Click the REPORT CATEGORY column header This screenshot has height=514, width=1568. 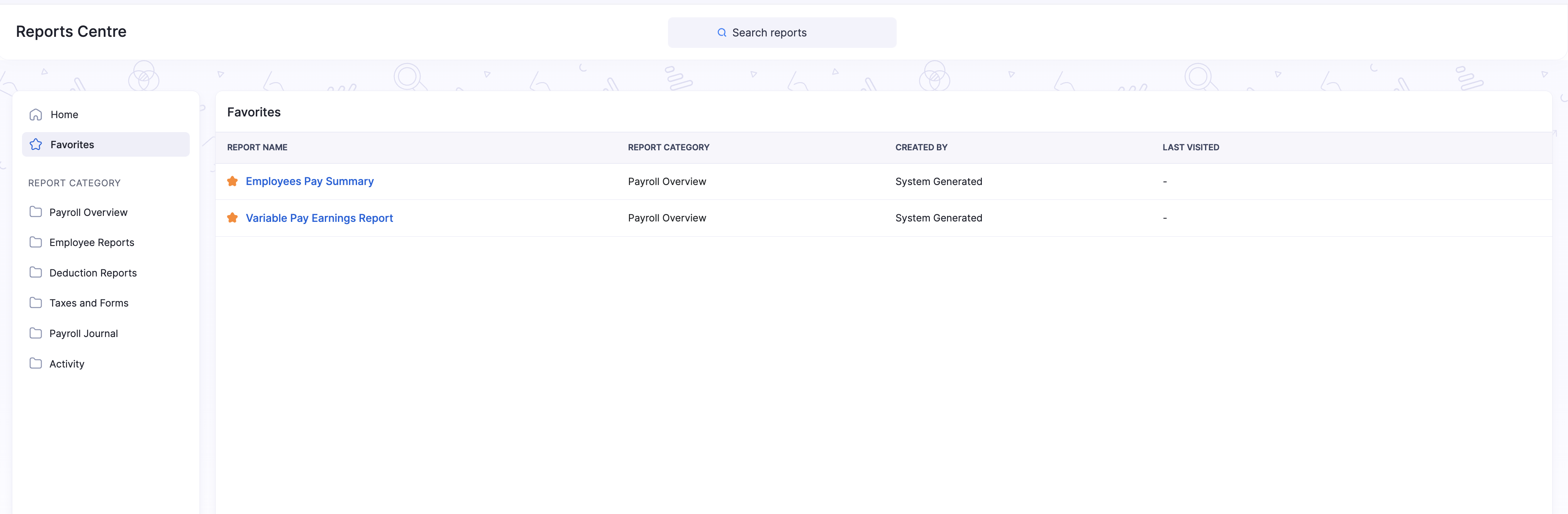669,147
